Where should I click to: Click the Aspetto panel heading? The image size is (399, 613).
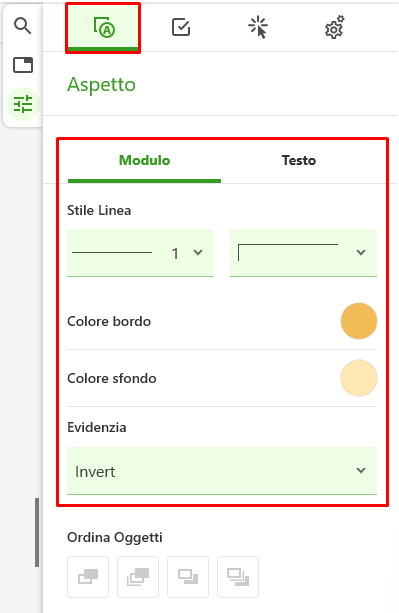(102, 84)
